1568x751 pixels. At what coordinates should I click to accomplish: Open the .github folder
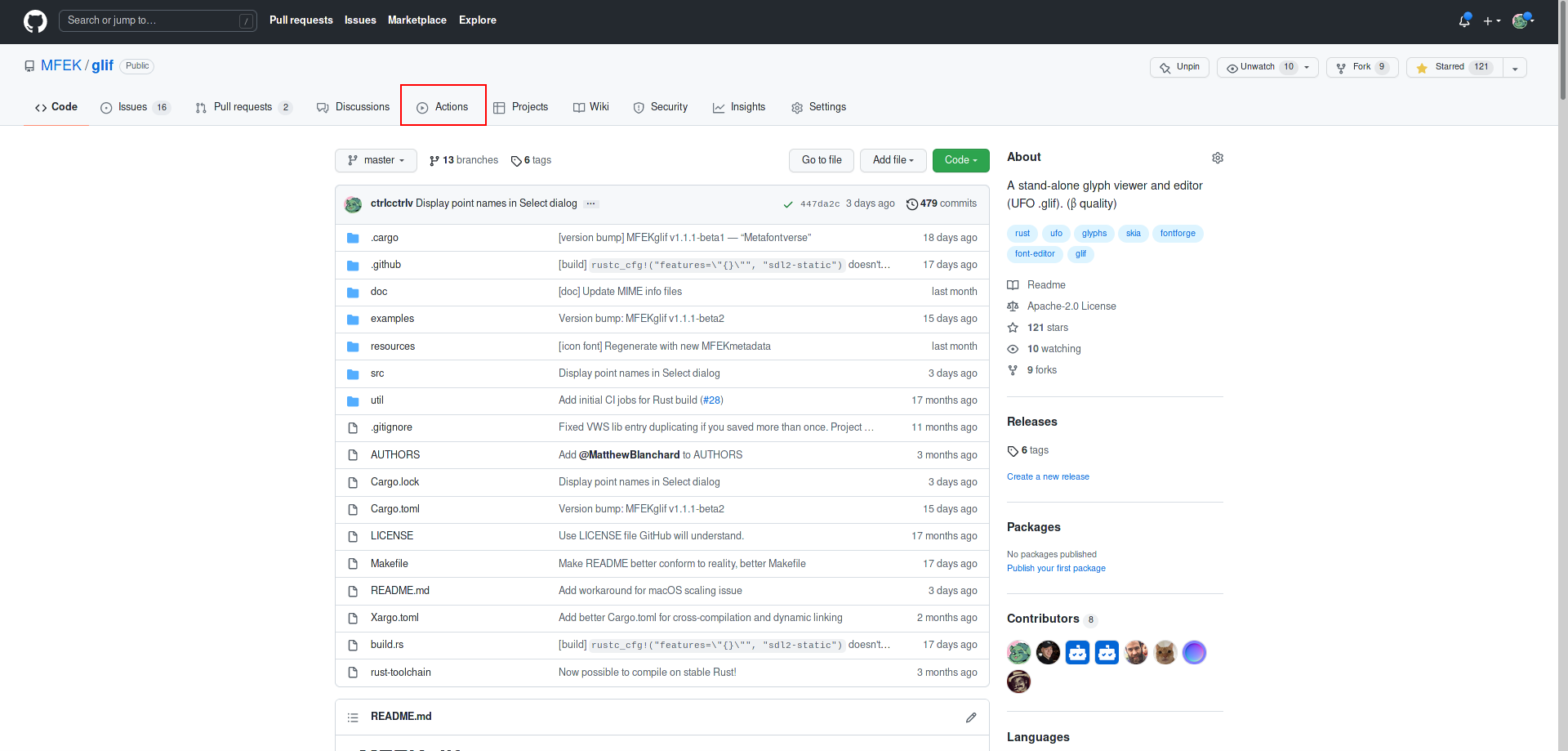click(385, 265)
